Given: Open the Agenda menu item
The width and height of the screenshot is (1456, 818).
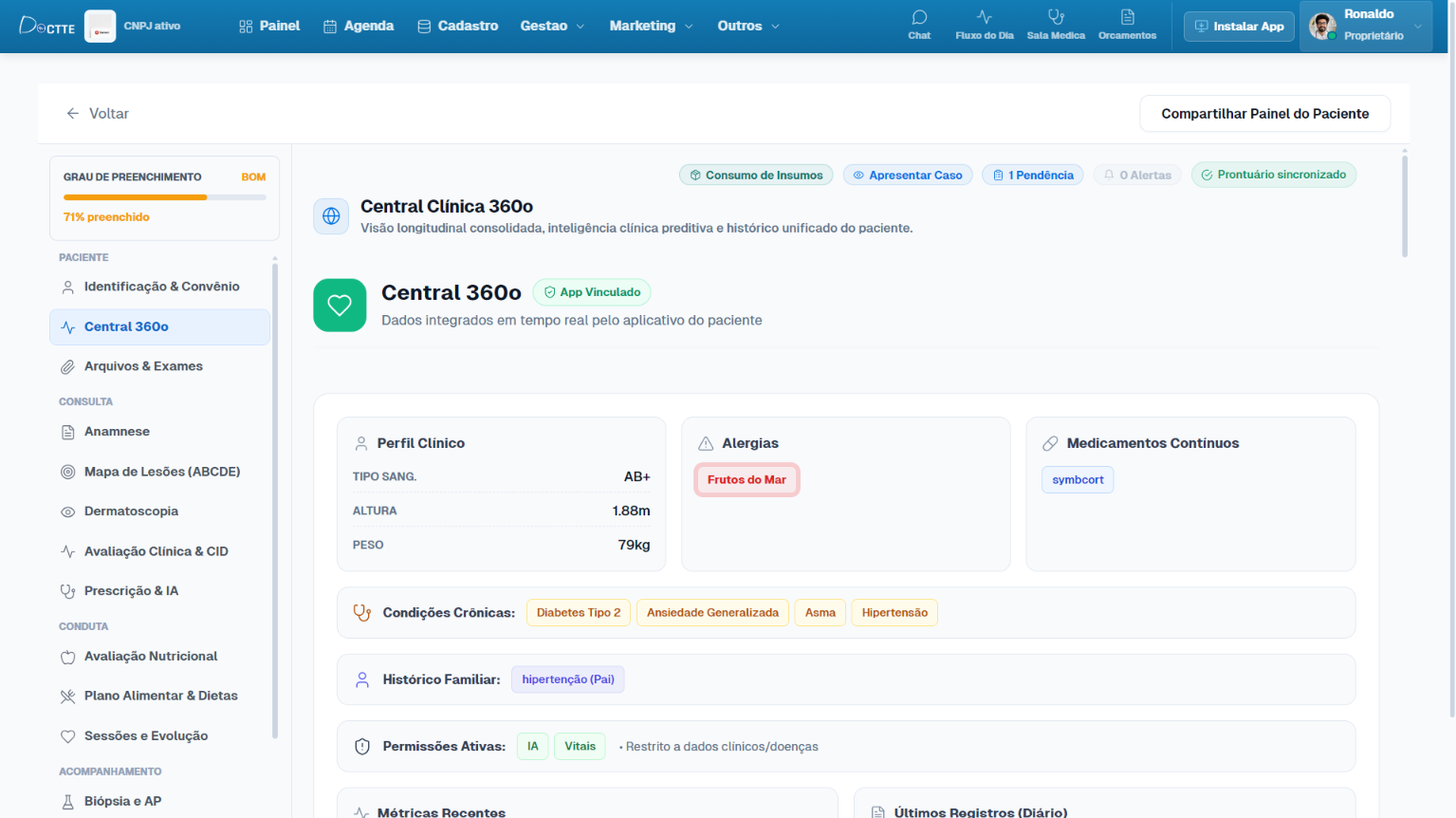Looking at the screenshot, I should 359,26.
